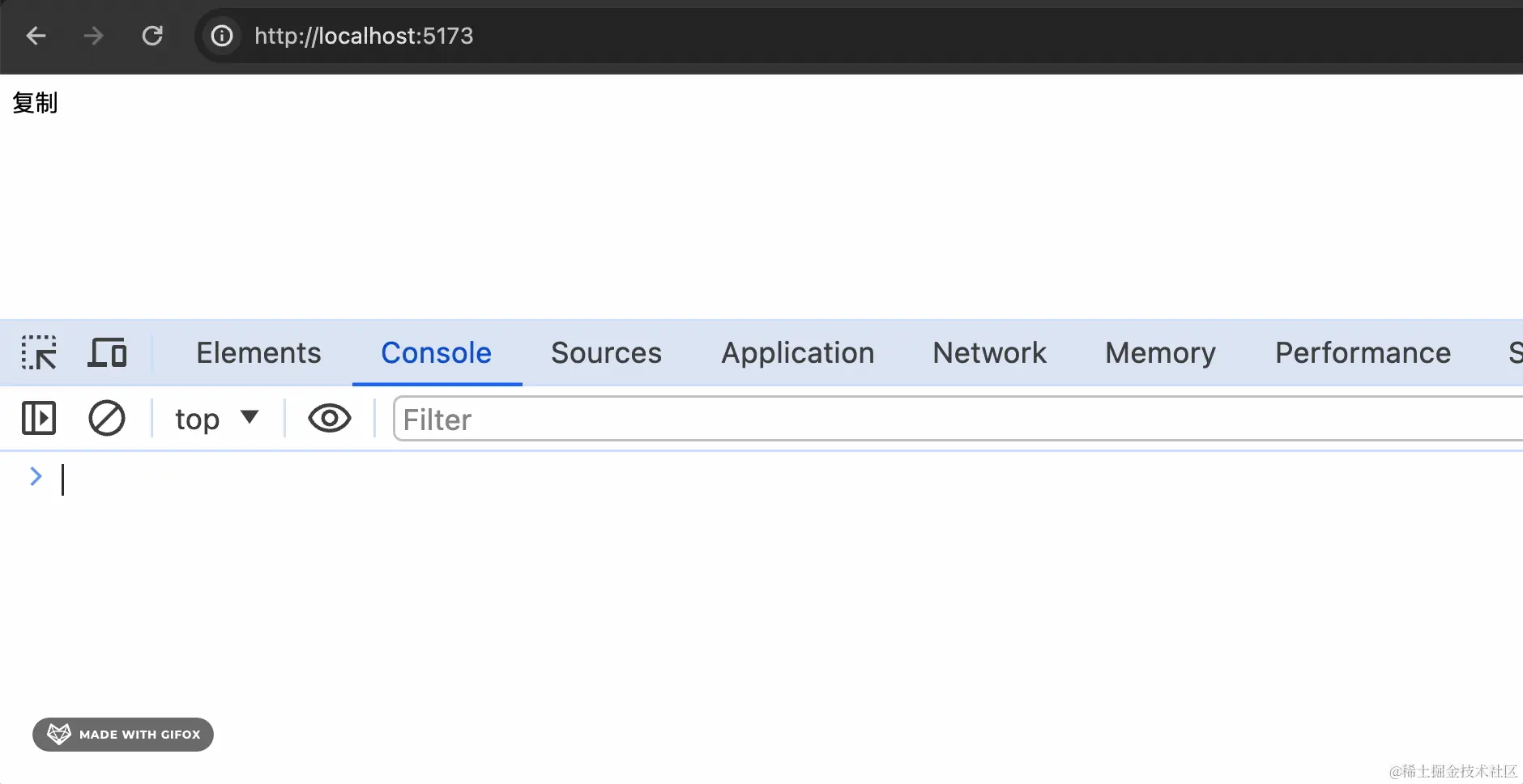The image size is (1523, 784).
Task: Create a live expression with eye icon
Action: (x=330, y=419)
